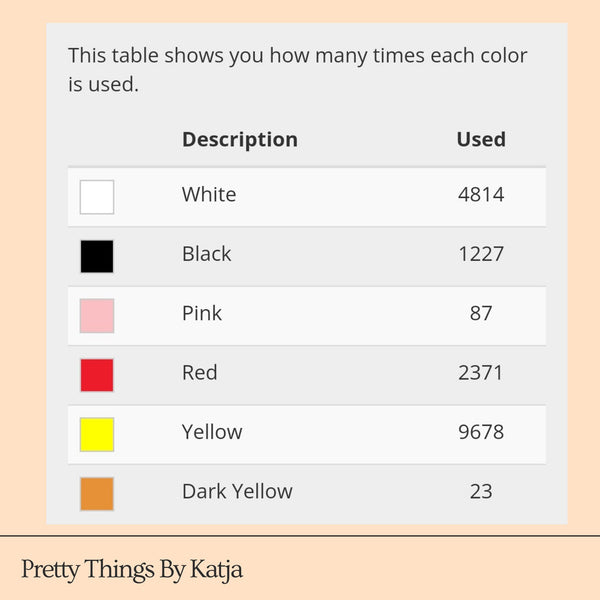
Task: Click the White color swatch
Action: (97, 197)
